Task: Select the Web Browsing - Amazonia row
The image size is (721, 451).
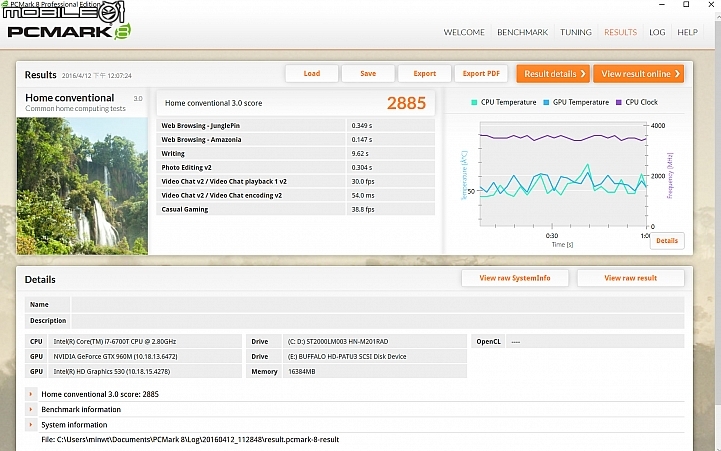Action: [x=296, y=139]
